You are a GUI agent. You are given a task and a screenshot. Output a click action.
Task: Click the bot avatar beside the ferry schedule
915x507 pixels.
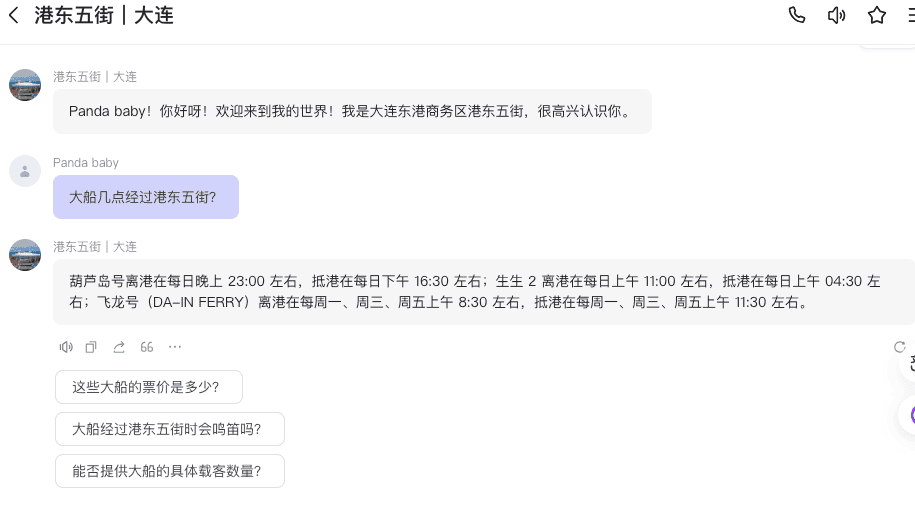click(25, 255)
